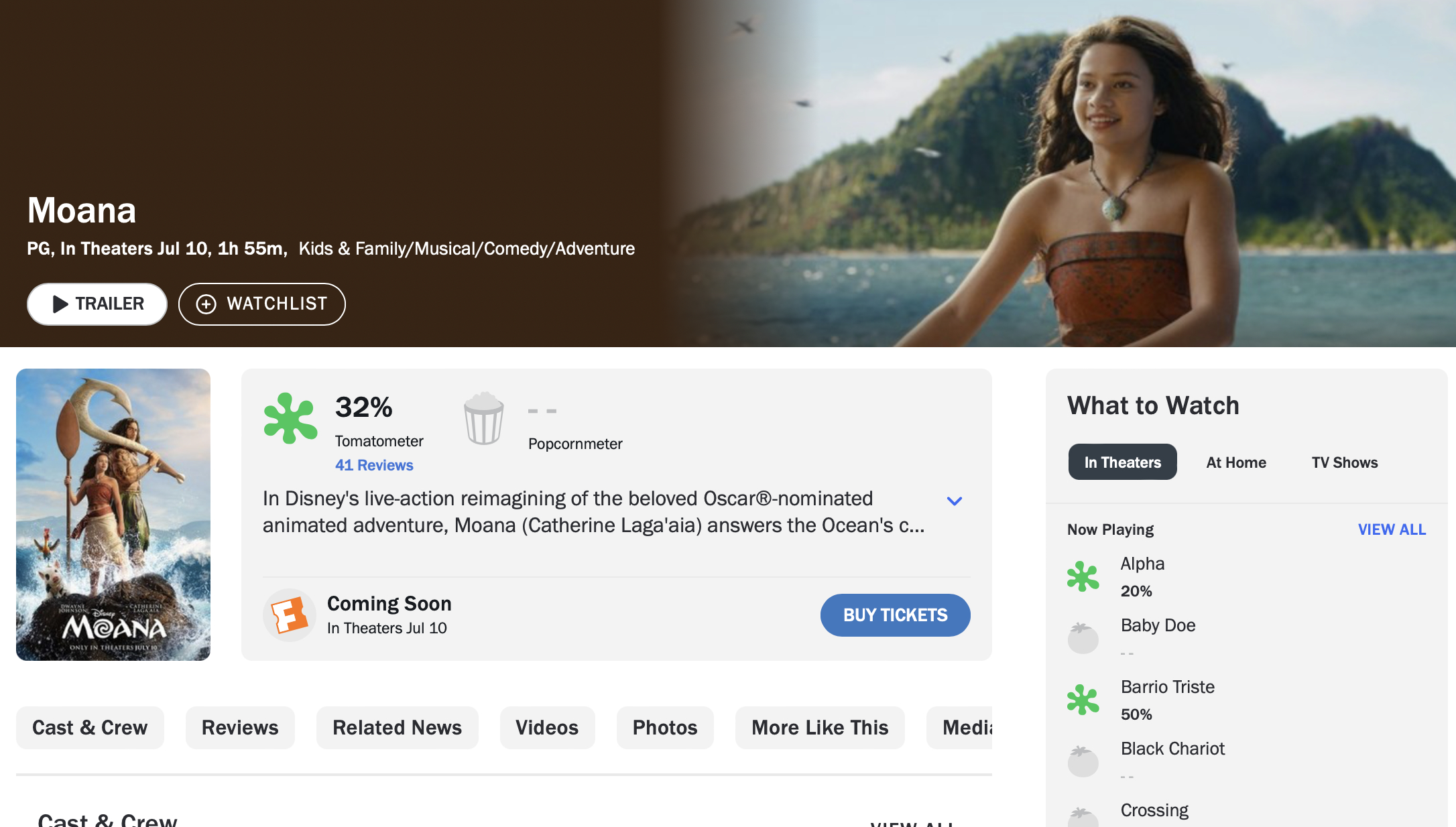Screen dimensions: 1456x827
Task: Open the 41 Reviews link
Action: coord(374,465)
